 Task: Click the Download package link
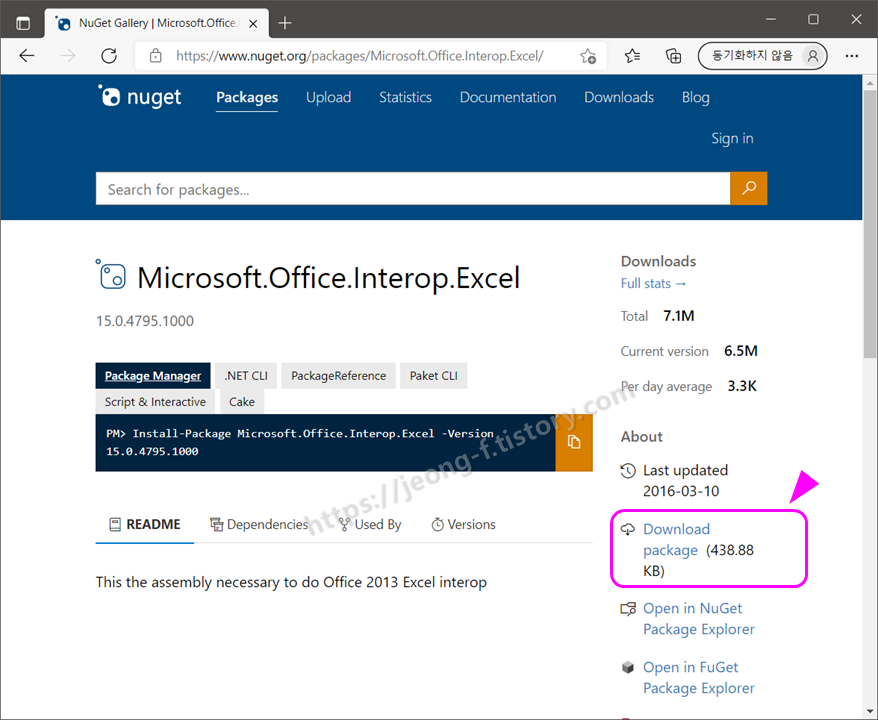pos(676,540)
